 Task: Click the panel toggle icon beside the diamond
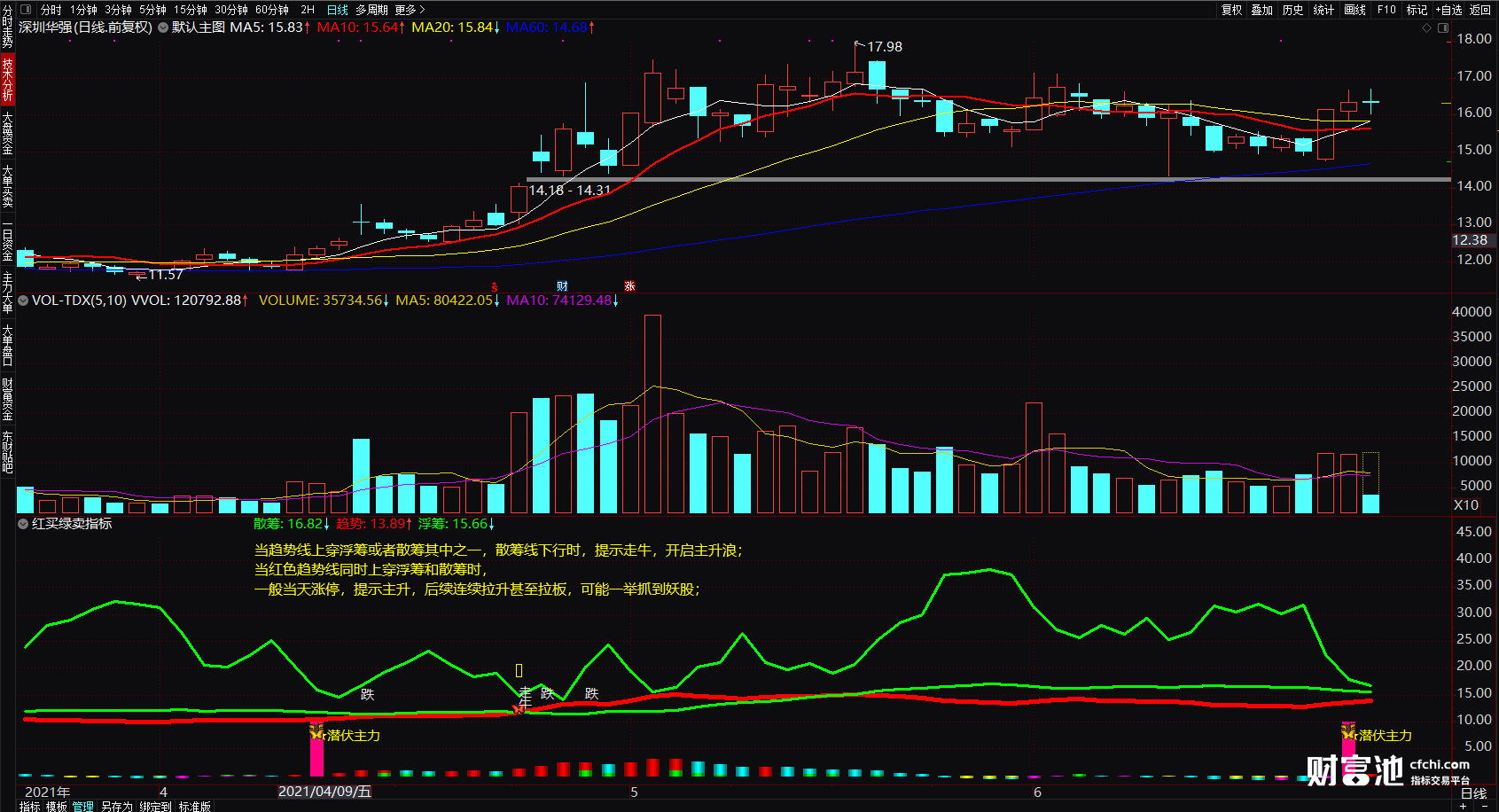click(1443, 28)
